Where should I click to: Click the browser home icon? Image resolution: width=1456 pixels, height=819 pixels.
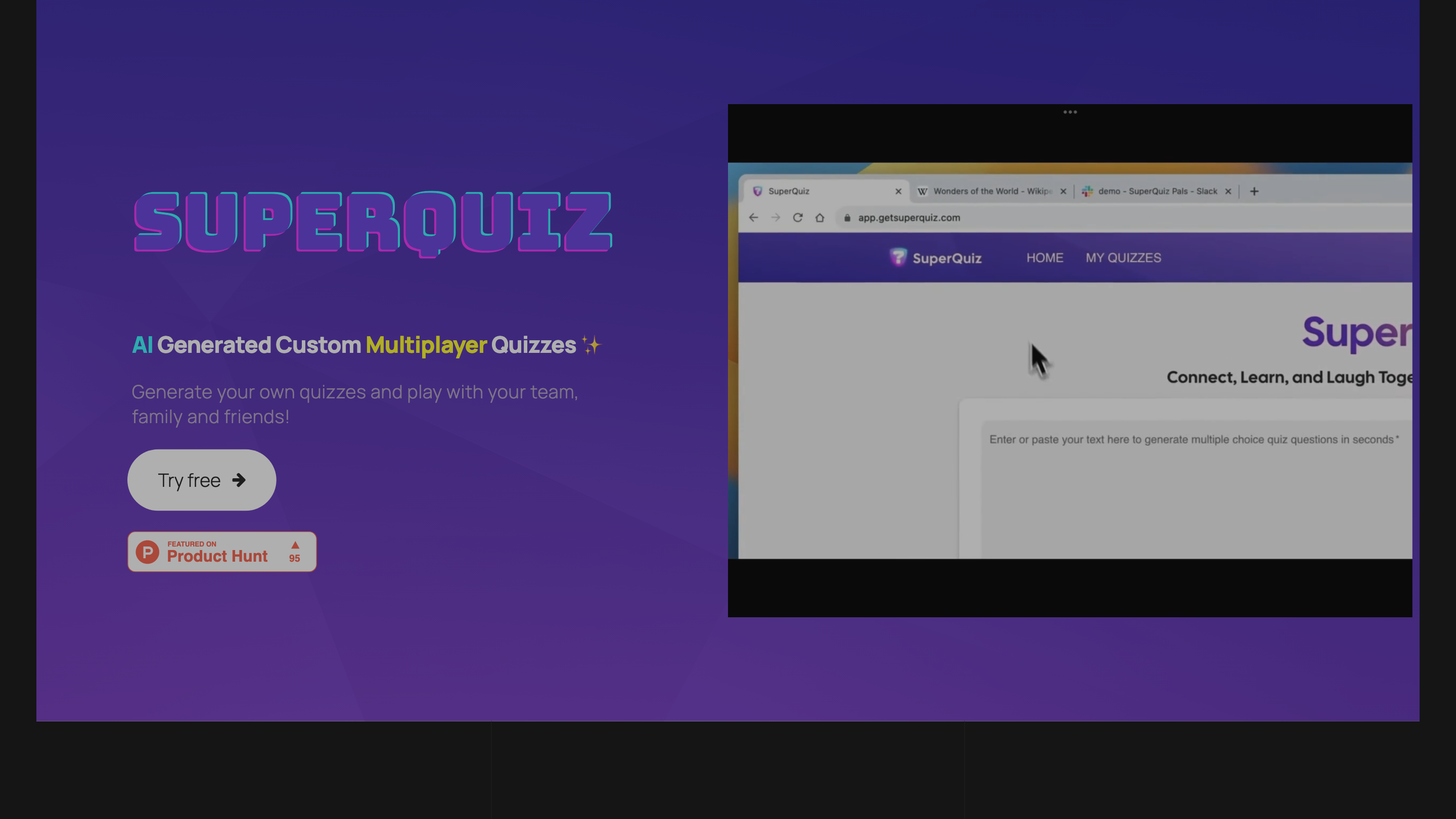point(820,217)
